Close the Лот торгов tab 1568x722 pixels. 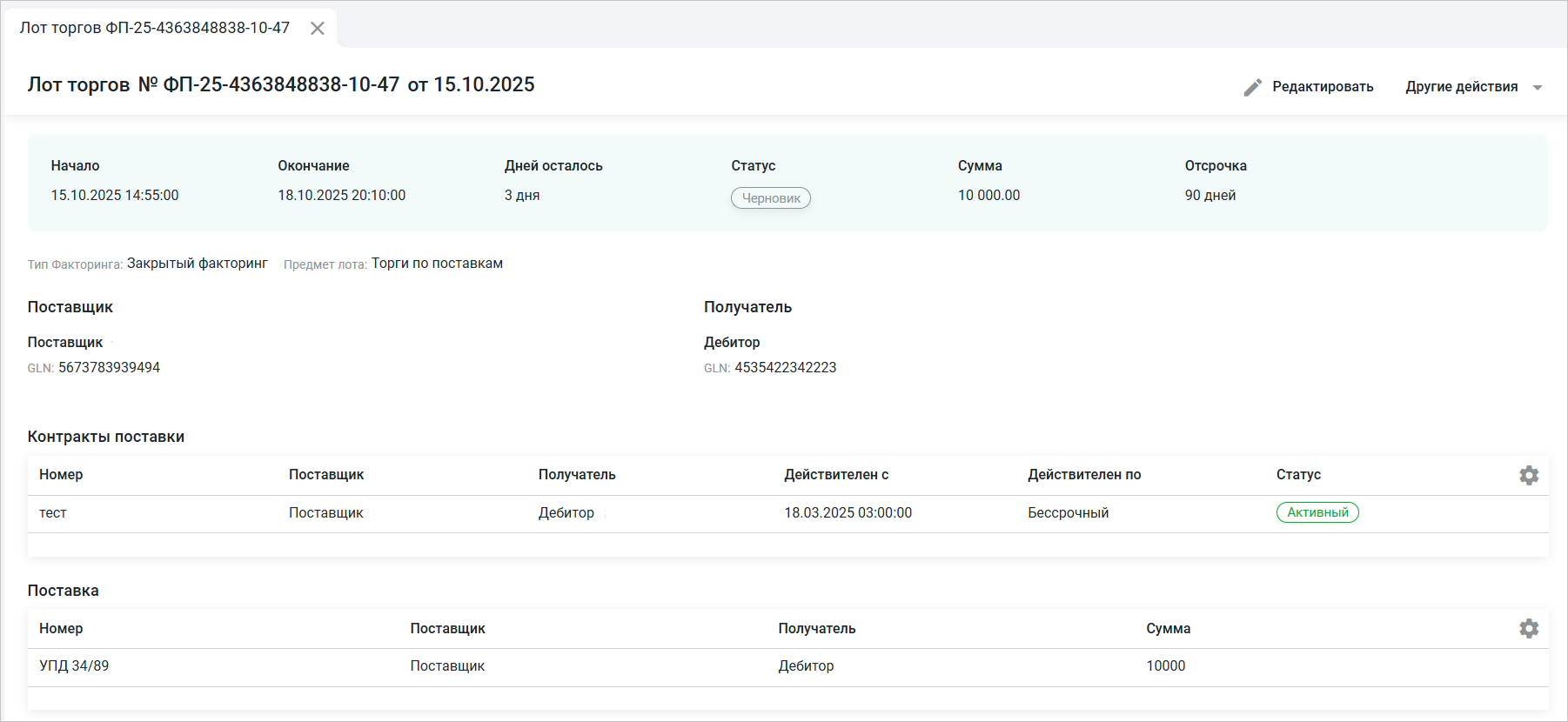[318, 29]
